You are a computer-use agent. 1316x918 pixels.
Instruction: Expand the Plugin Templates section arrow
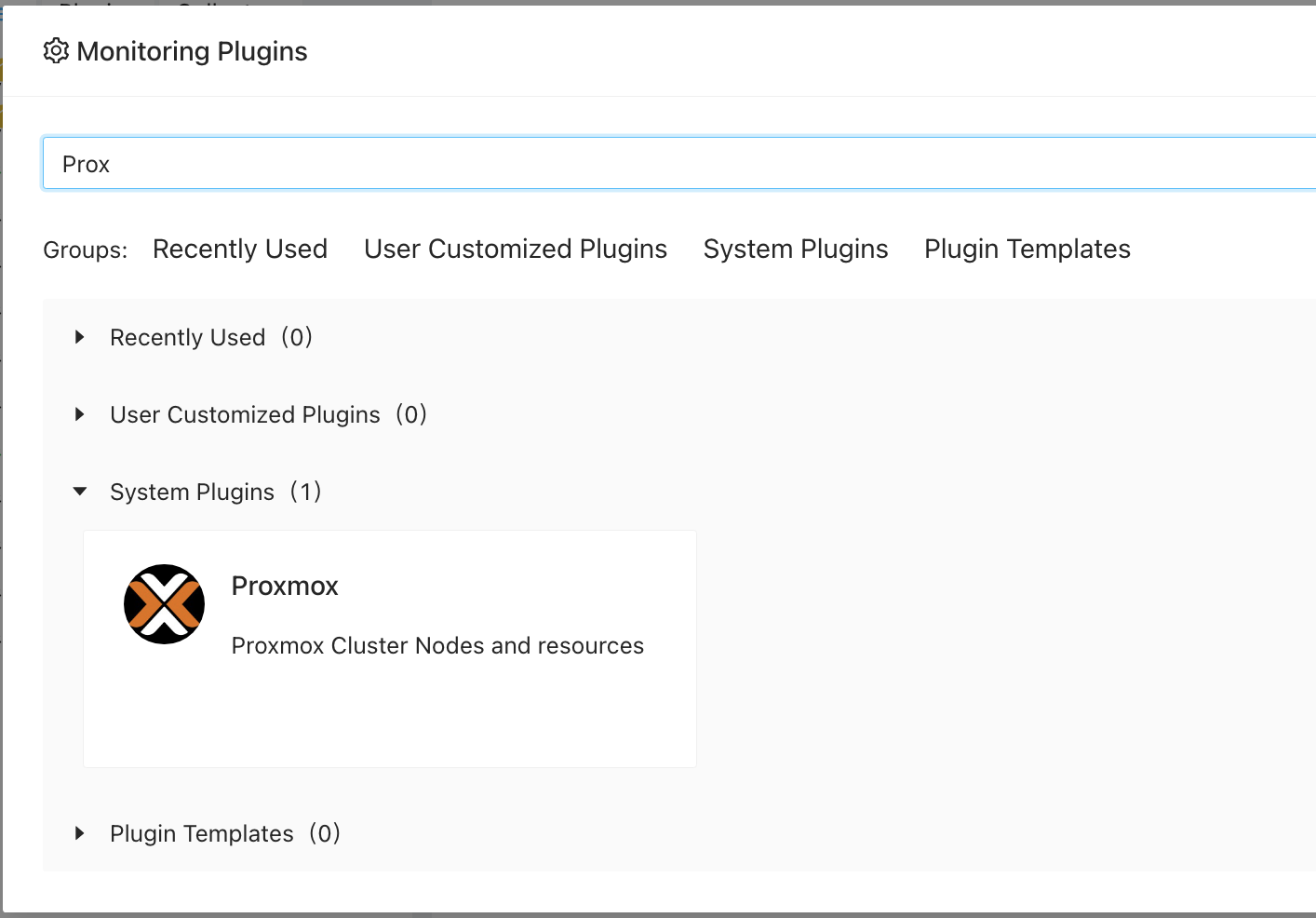click(80, 833)
